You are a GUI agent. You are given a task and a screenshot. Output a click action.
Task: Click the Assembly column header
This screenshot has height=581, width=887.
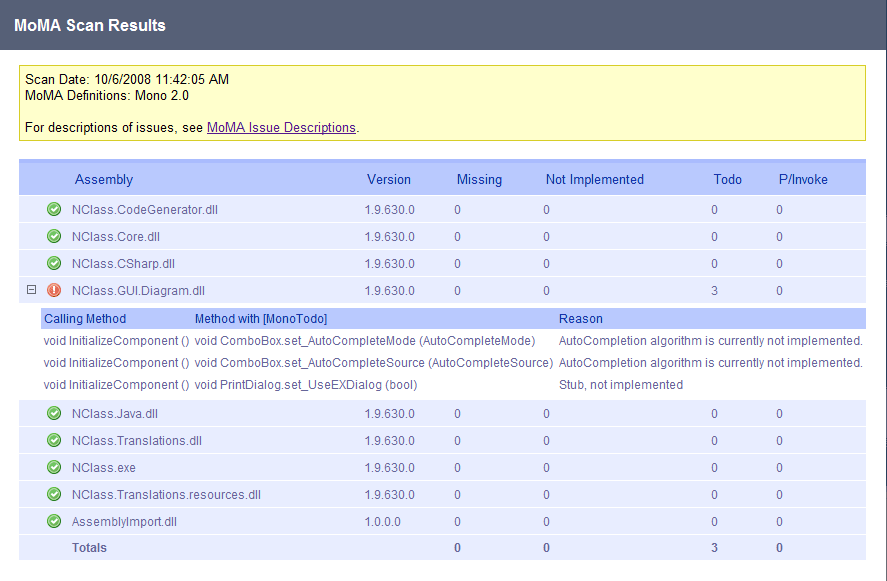[104, 180]
